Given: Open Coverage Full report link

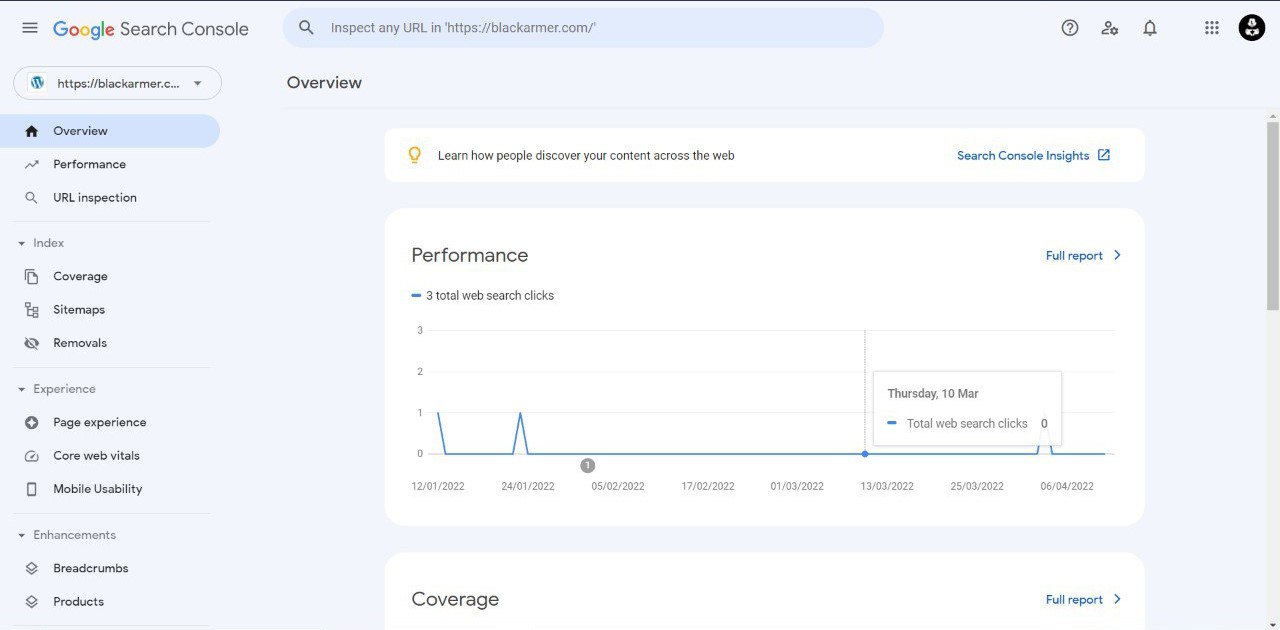Looking at the screenshot, I should click(1074, 600).
